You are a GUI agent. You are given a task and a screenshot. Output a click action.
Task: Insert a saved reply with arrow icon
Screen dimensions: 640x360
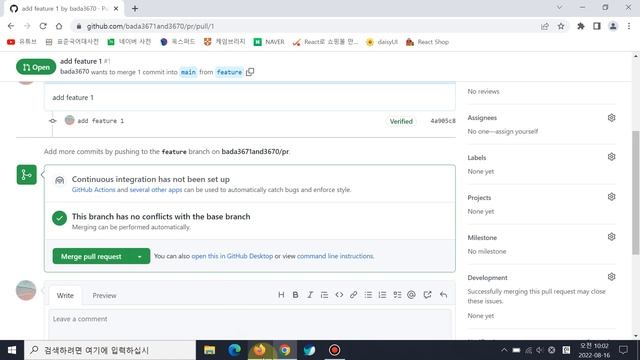pos(444,295)
